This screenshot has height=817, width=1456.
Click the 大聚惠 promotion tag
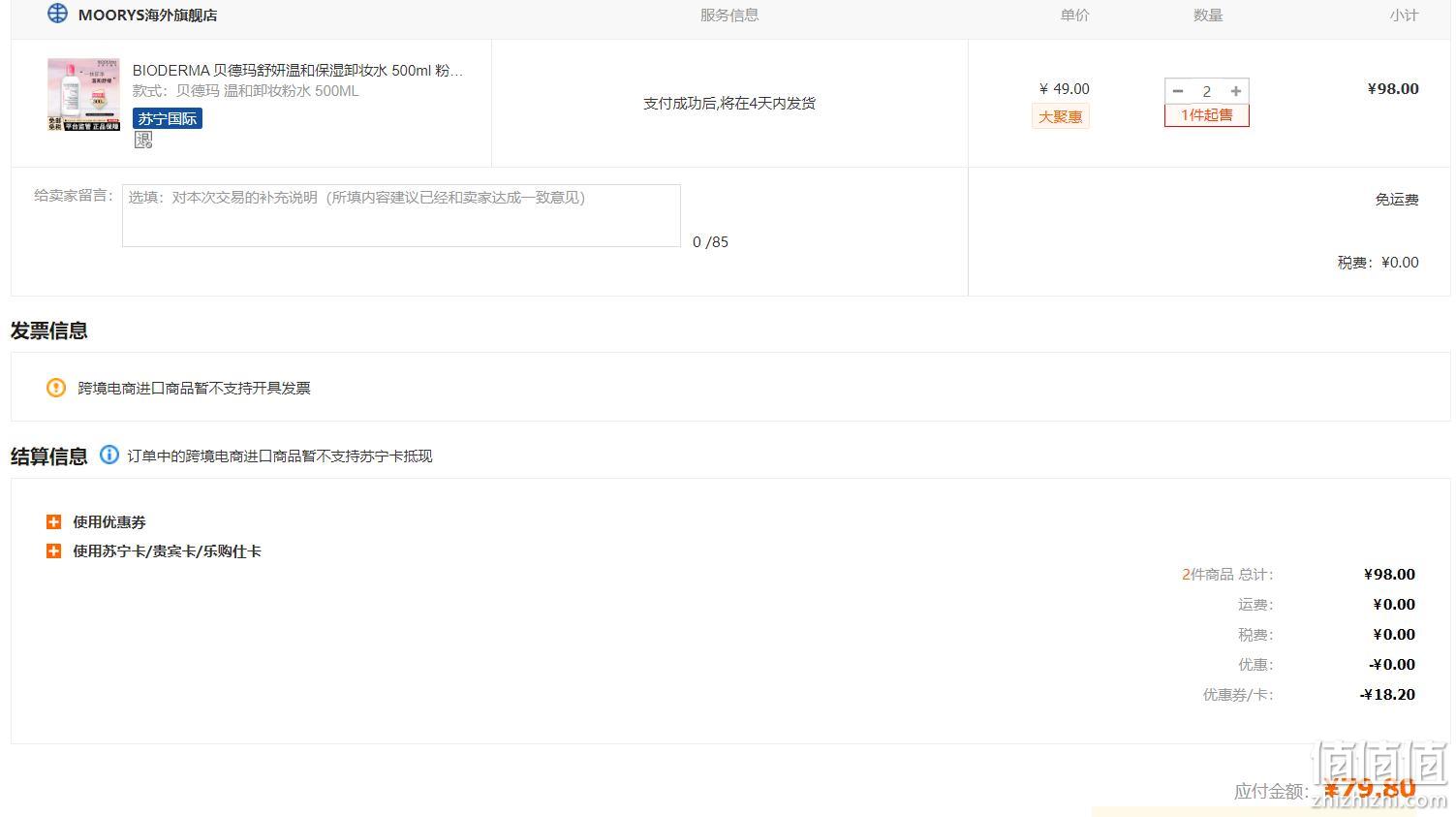tap(1061, 116)
